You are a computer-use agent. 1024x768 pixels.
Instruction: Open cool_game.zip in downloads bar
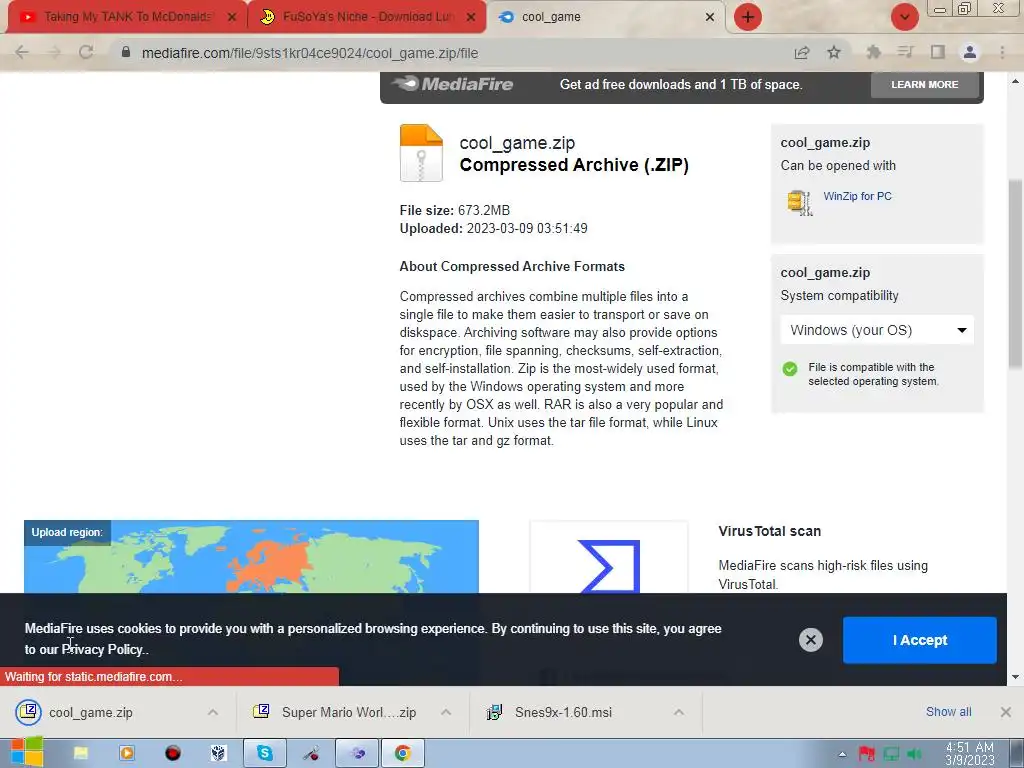91,712
